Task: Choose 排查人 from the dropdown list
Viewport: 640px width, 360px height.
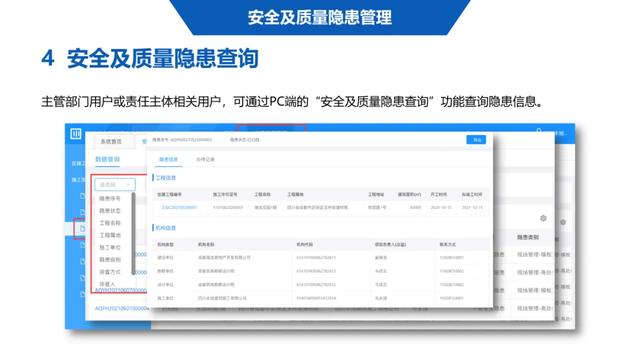Action: 107,284
